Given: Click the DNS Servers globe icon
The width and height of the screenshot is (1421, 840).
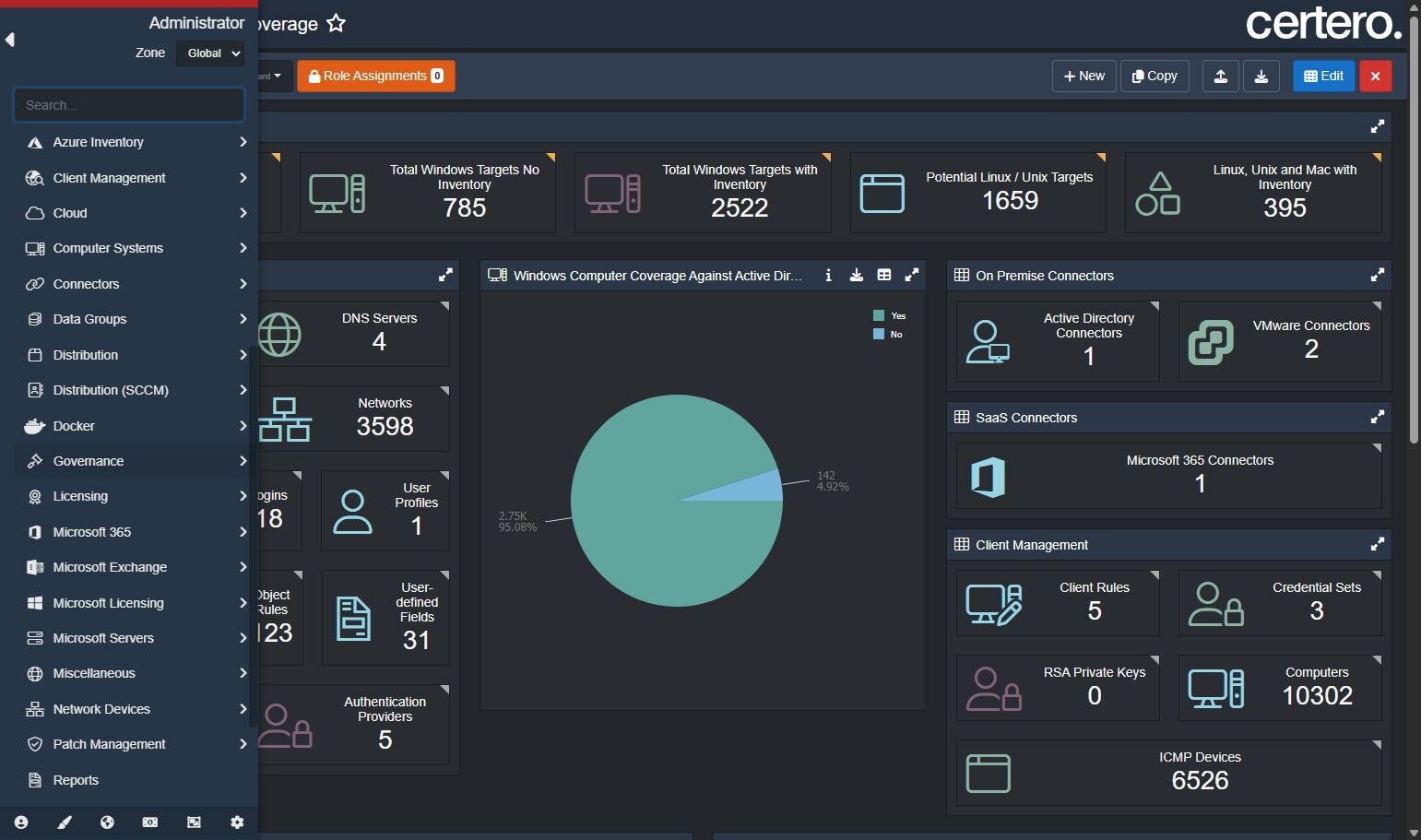Looking at the screenshot, I should (x=278, y=335).
